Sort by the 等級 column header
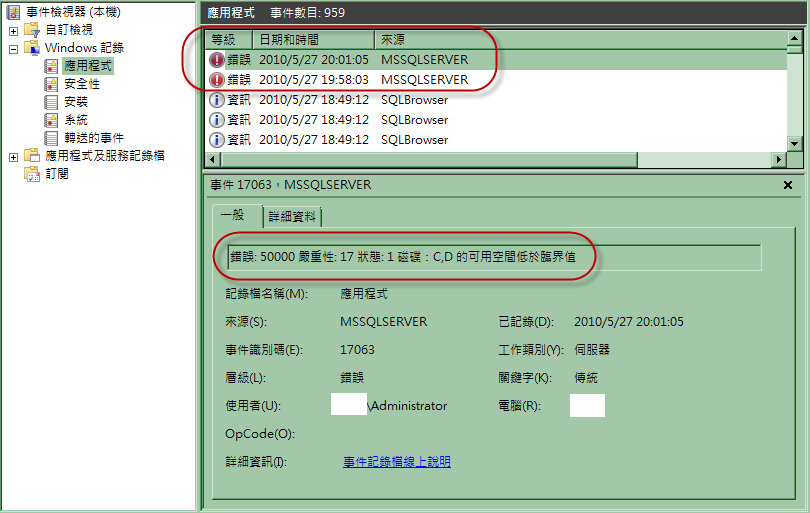Screen dimensions: 810x513 229,39
